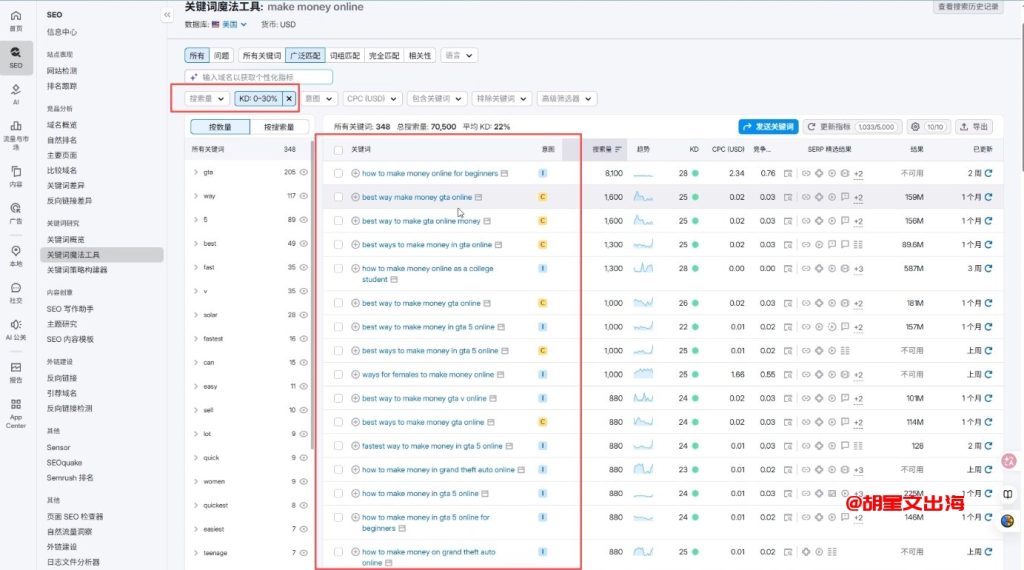The height and width of the screenshot is (570, 1024).
Task: Expand the 'fastest' keyword group
Action: pyautogui.click(x=196, y=338)
